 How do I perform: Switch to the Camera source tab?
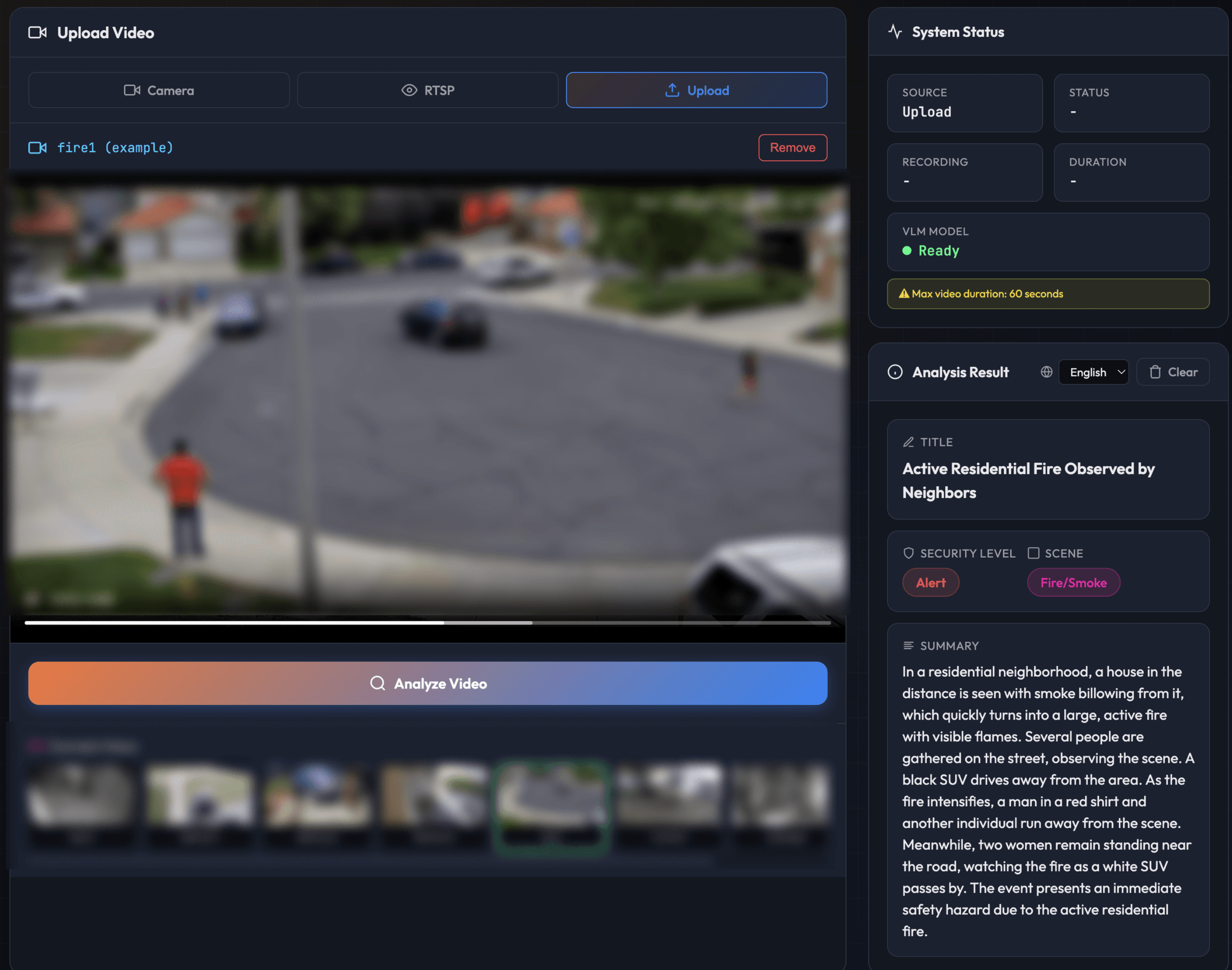coord(159,90)
